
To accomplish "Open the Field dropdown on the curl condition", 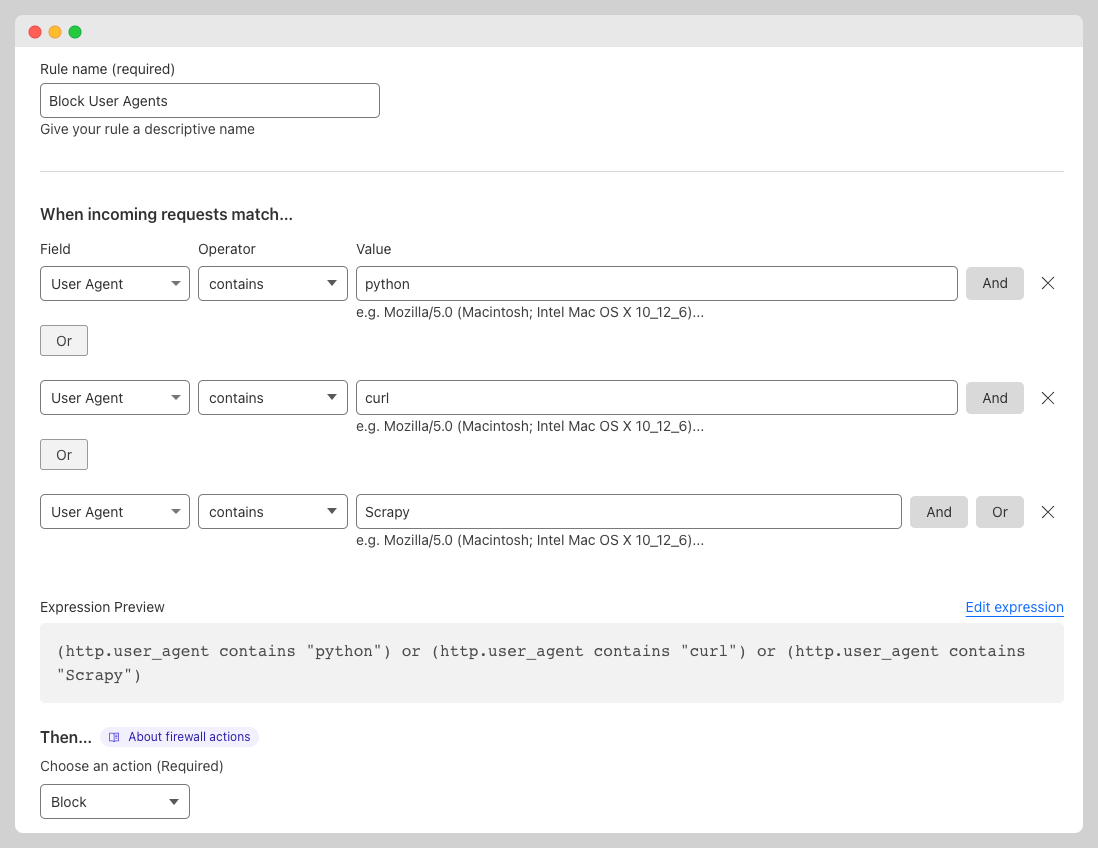I will [114, 397].
